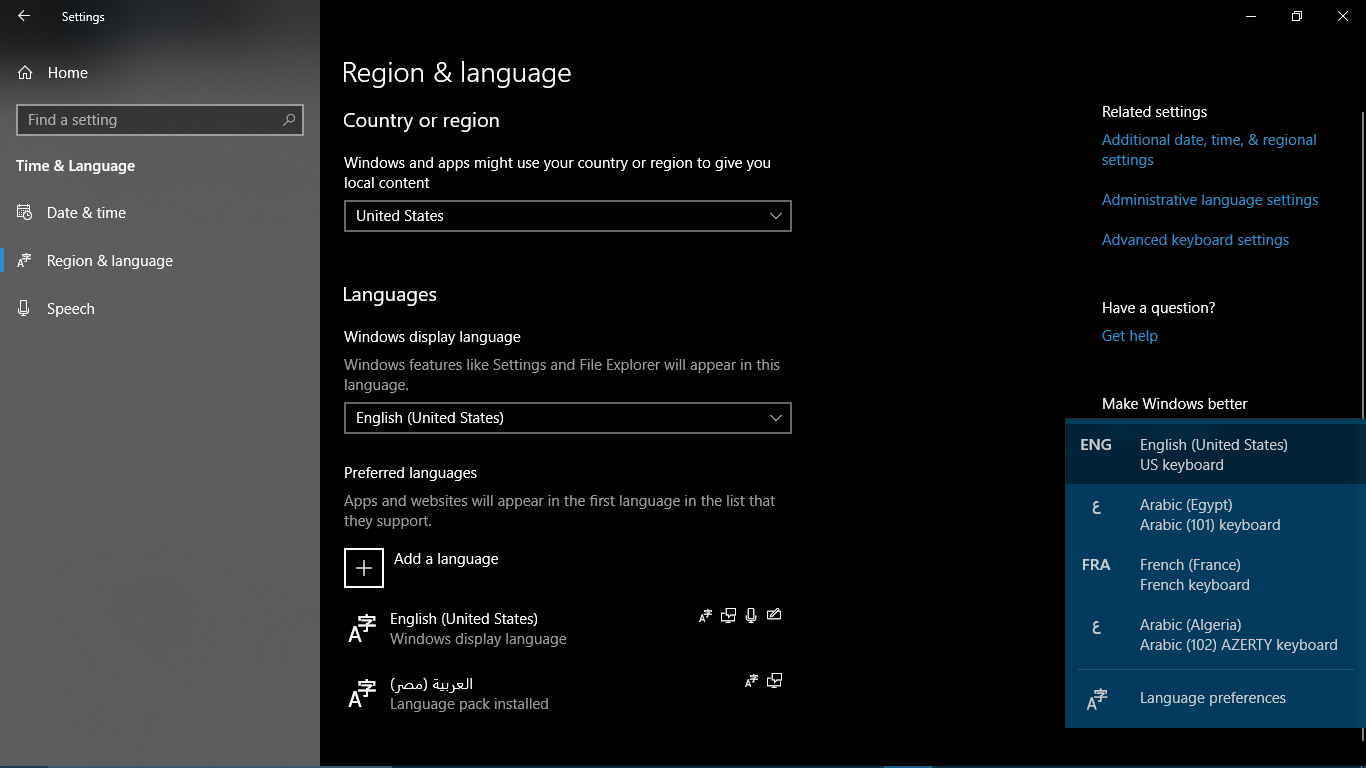Click the ENG indicator in input list
Screen dimensions: 1366x768
pyautogui.click(x=1096, y=445)
